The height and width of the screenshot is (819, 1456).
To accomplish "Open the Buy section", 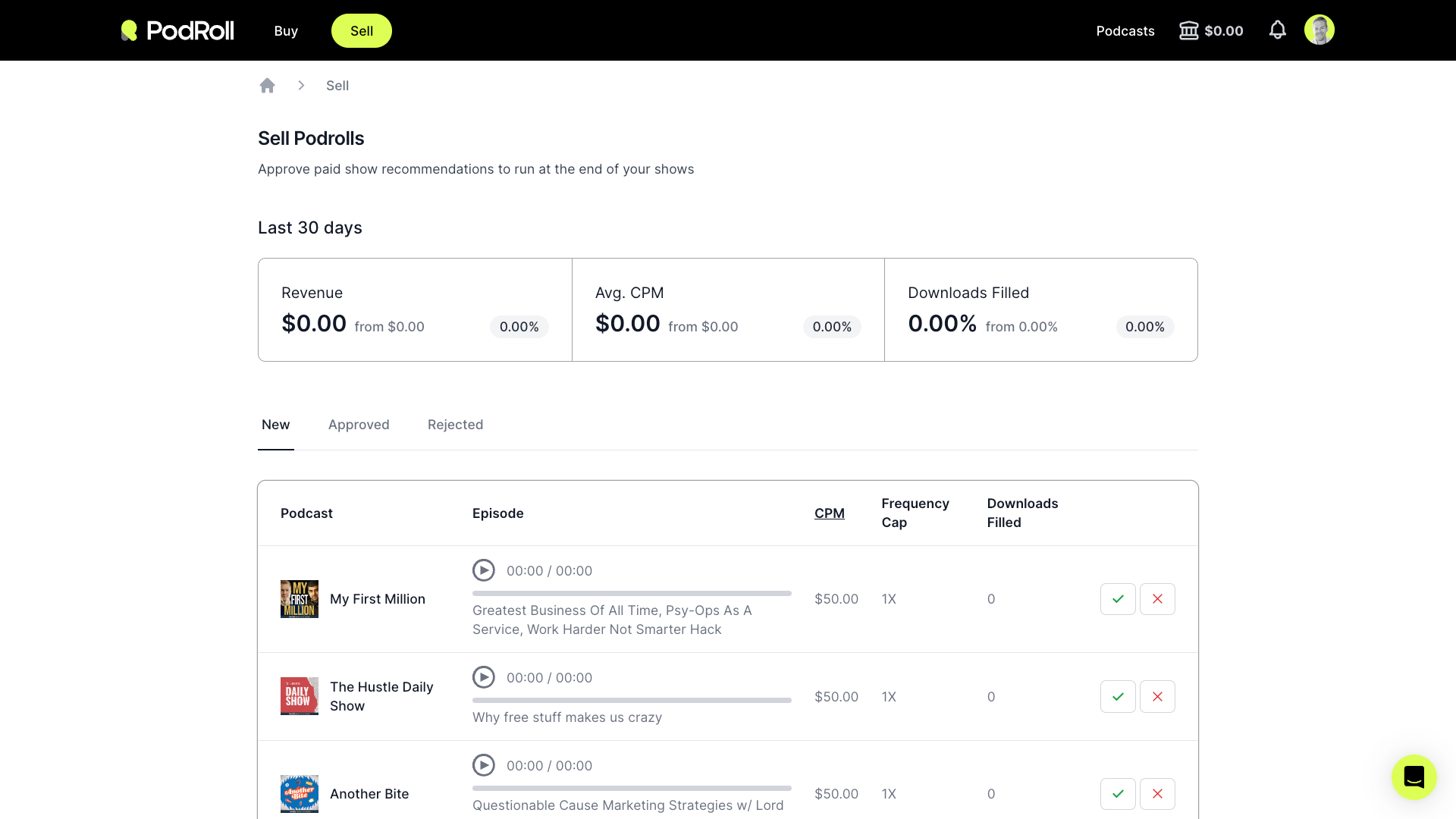I will coord(286,31).
